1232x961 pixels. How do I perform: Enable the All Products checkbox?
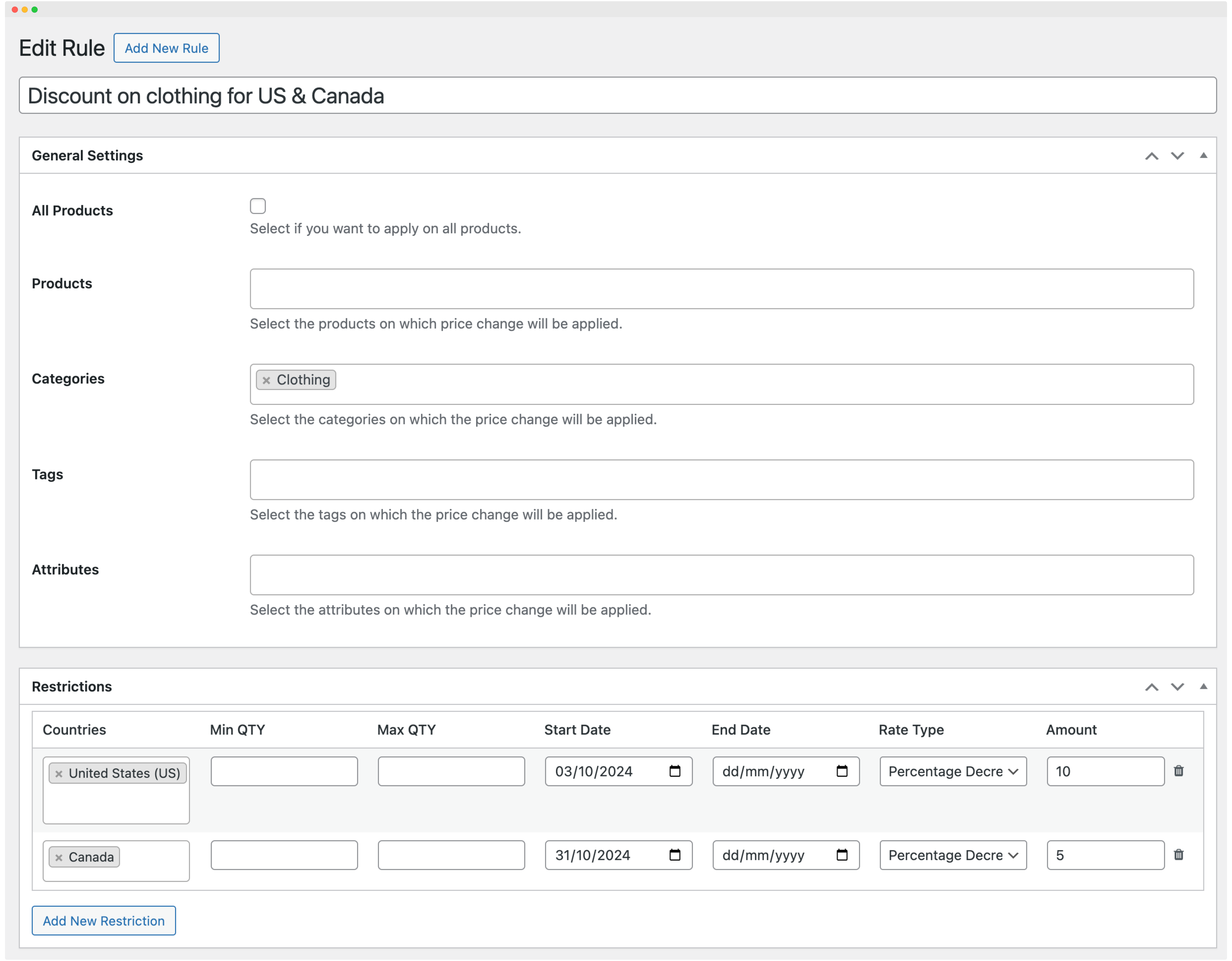click(x=258, y=206)
